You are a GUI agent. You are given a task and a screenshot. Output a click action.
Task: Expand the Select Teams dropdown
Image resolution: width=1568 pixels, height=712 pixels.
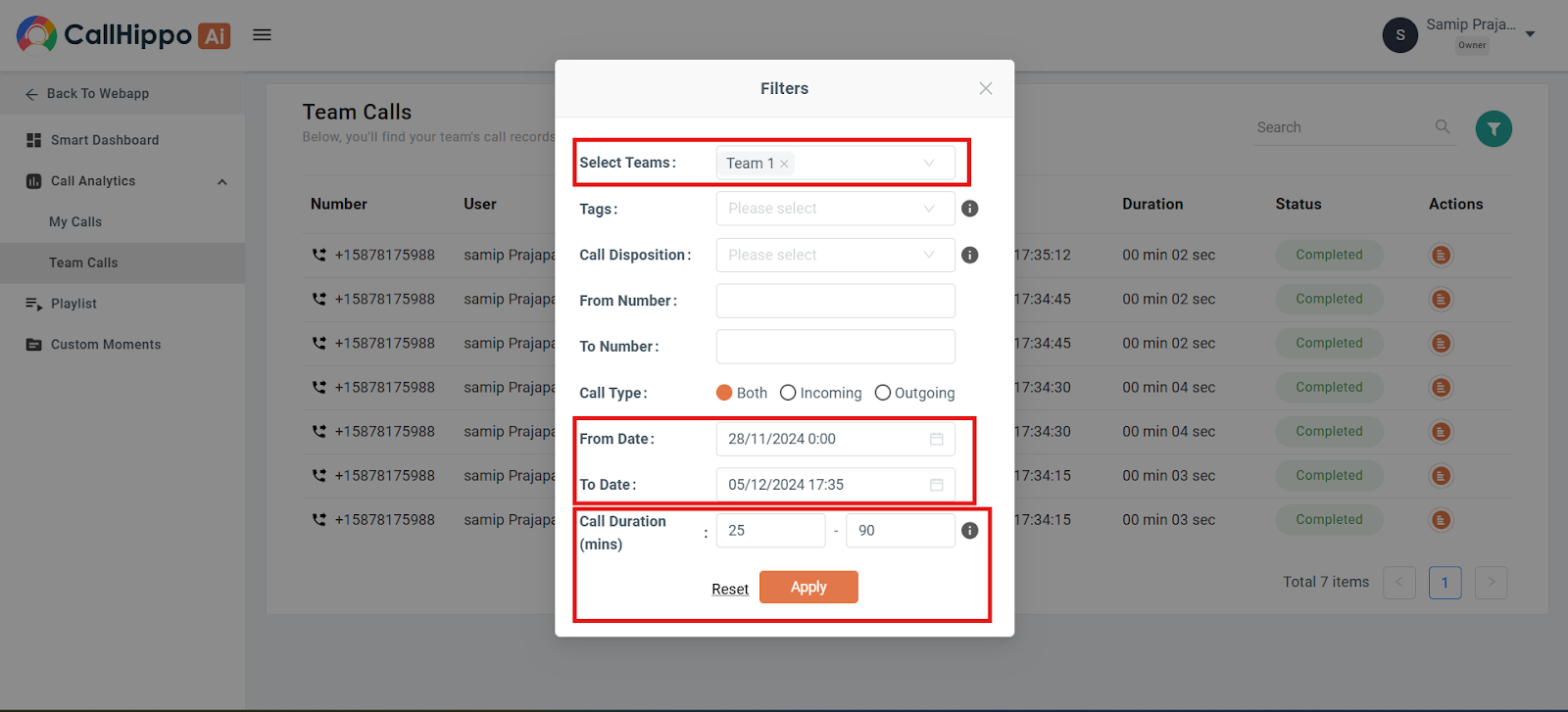click(929, 163)
